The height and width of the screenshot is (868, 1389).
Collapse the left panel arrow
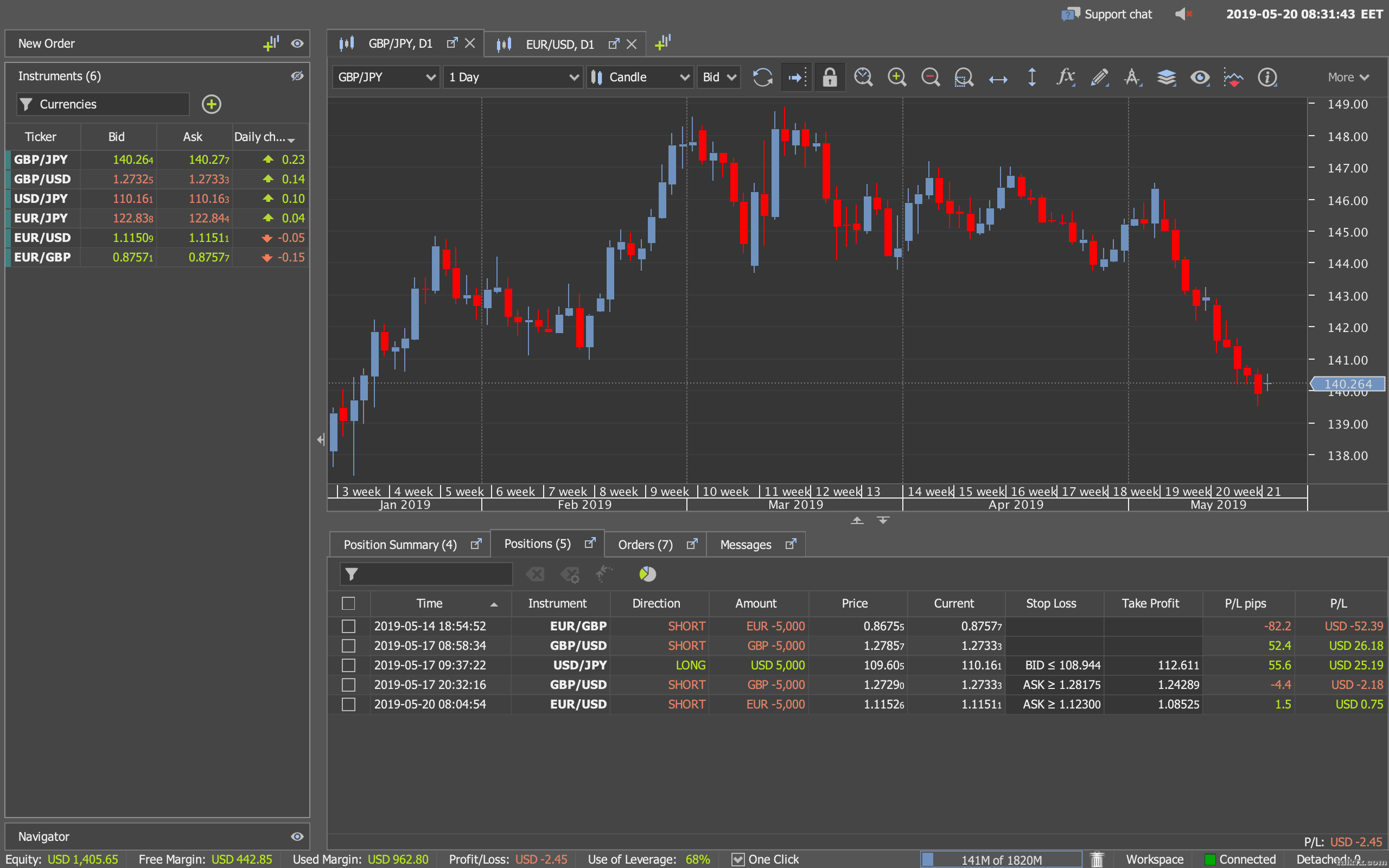pyautogui.click(x=321, y=440)
